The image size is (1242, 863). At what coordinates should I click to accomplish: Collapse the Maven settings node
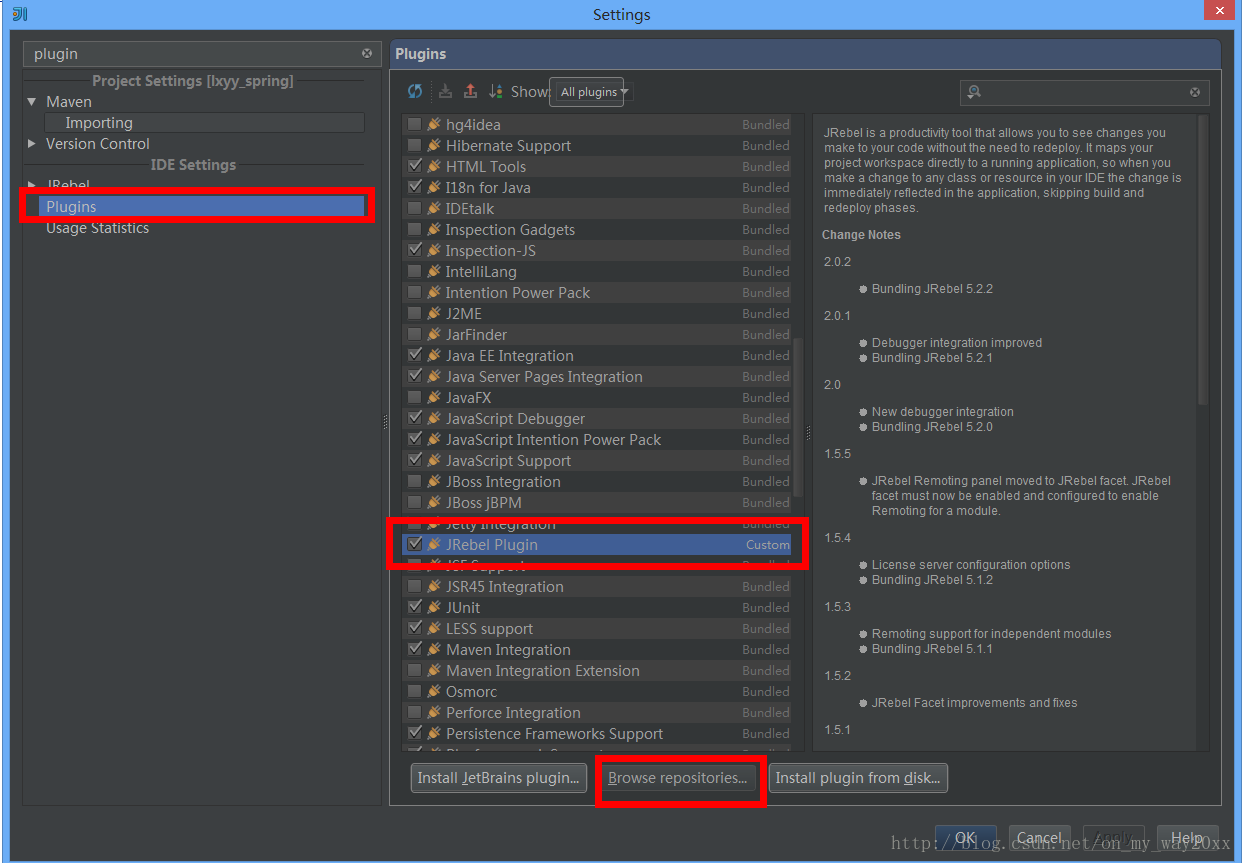(32, 102)
